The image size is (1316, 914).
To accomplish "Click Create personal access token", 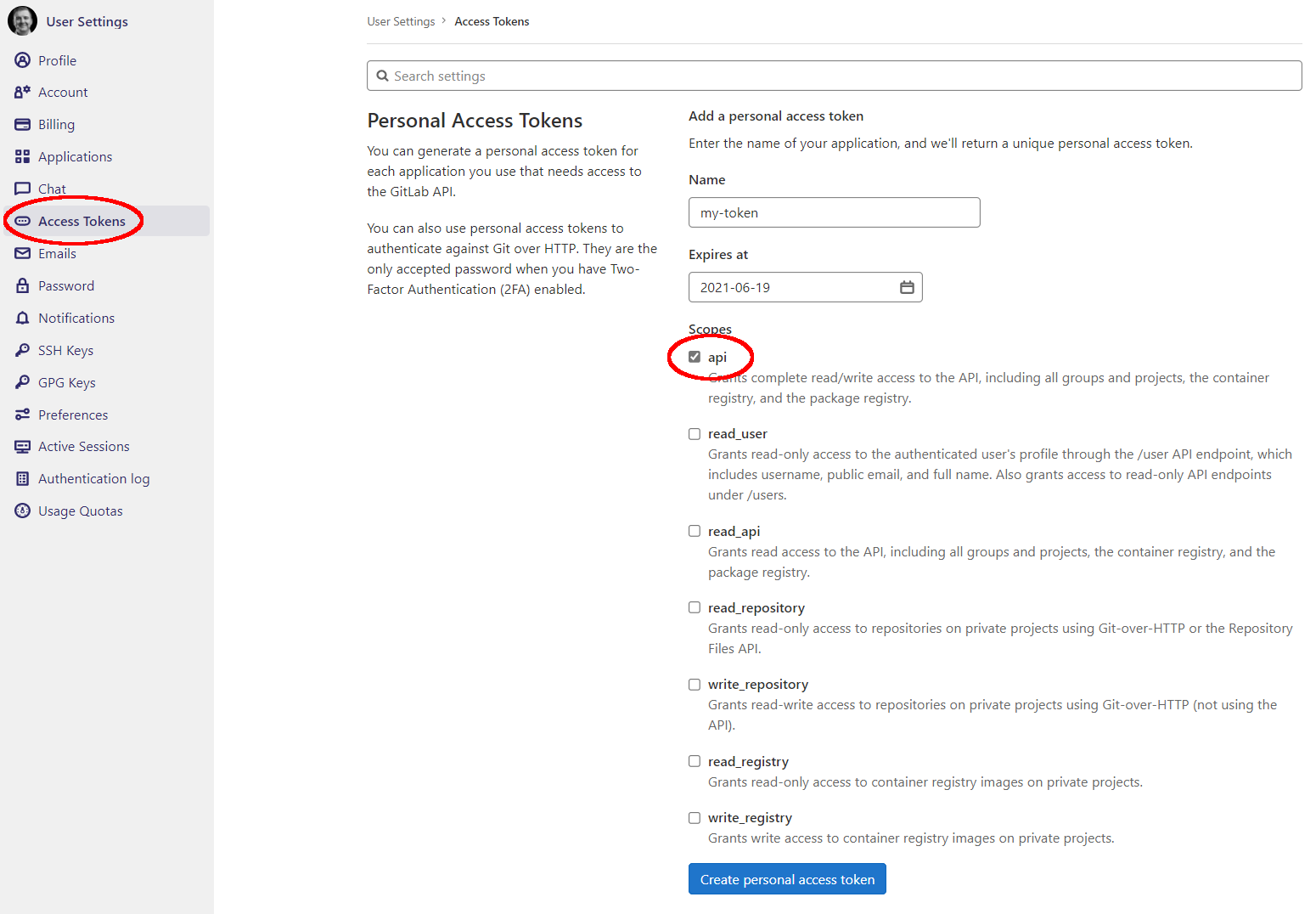I will click(x=786, y=878).
